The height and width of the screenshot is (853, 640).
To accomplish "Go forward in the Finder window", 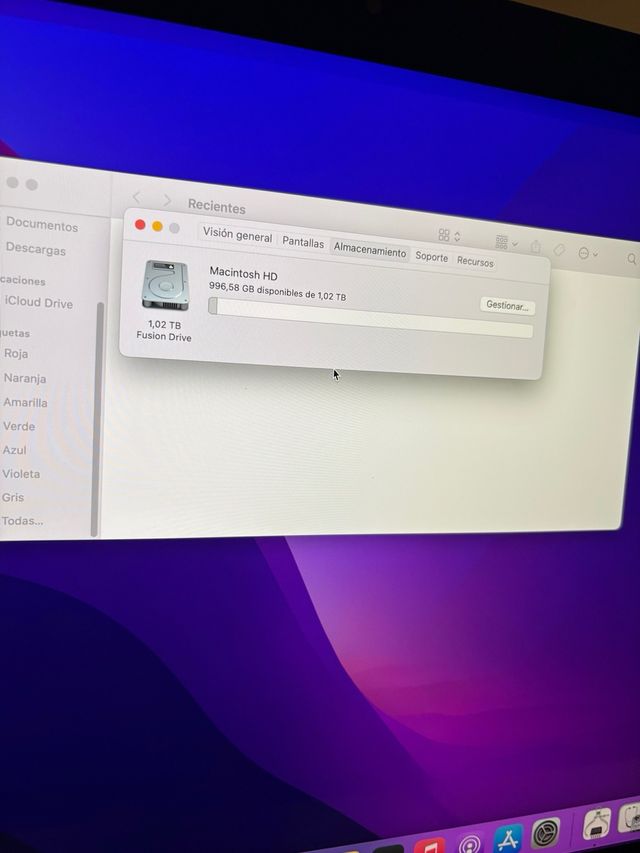I will pyautogui.click(x=167, y=201).
